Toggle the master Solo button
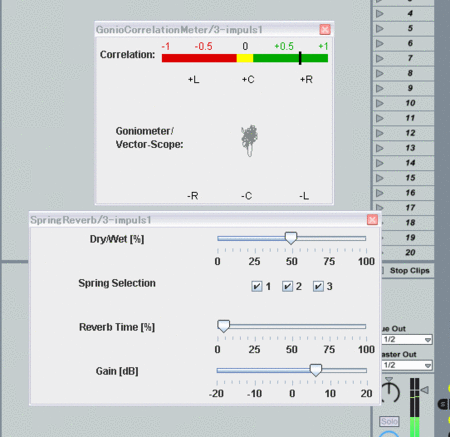The image size is (450, 437). click(389, 422)
